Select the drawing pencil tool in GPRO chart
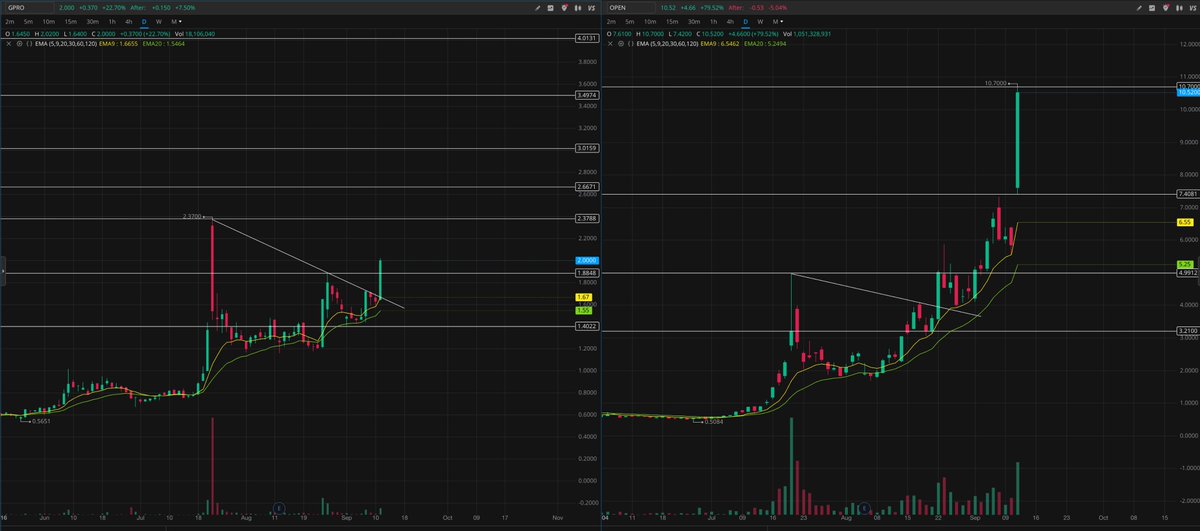This screenshot has height=531, width=1200. click(x=536, y=8)
